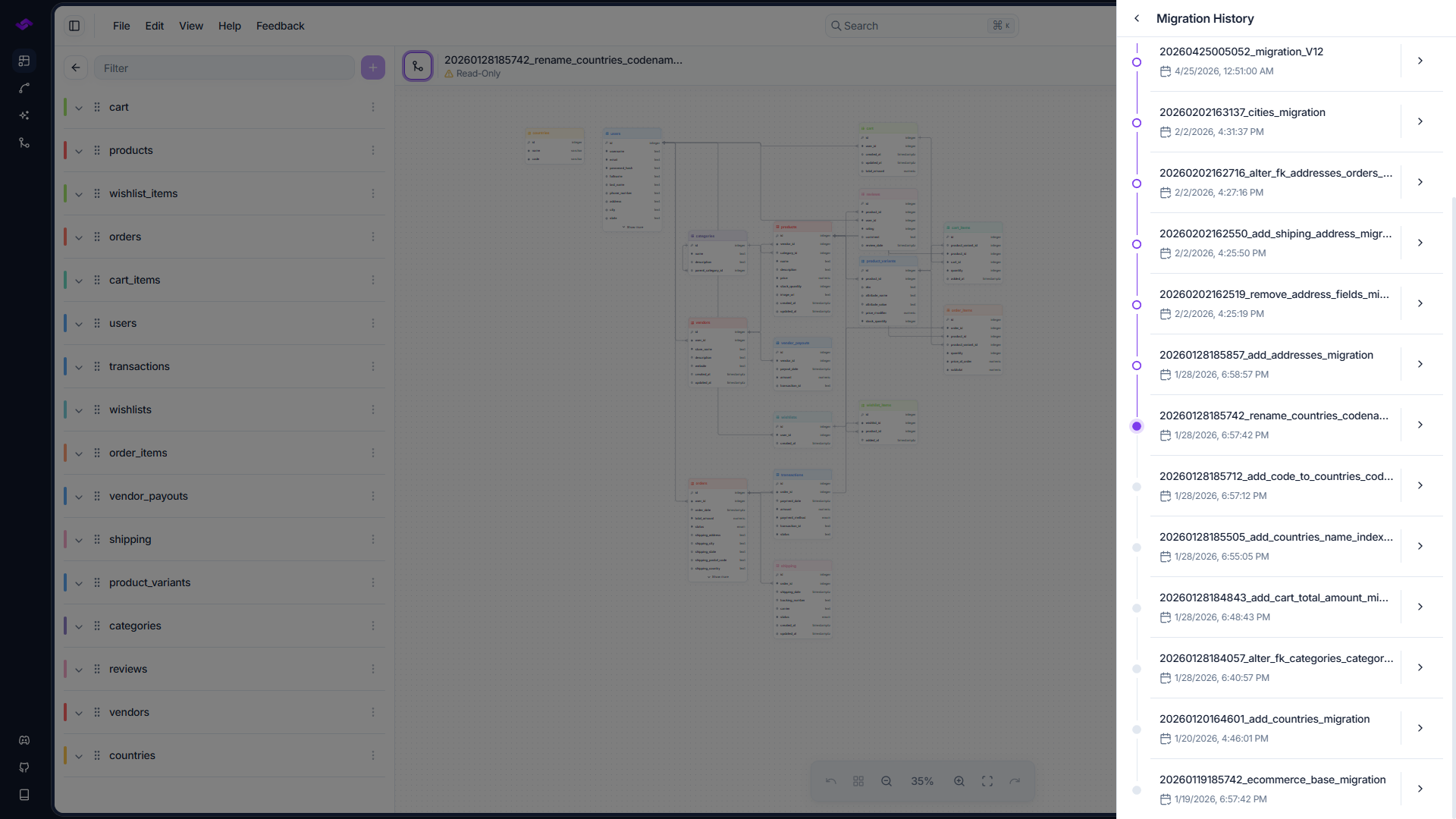The width and height of the screenshot is (1456, 819).
Task: Select 20260128184057_alter_fk_categories migration entry
Action: (1276, 667)
